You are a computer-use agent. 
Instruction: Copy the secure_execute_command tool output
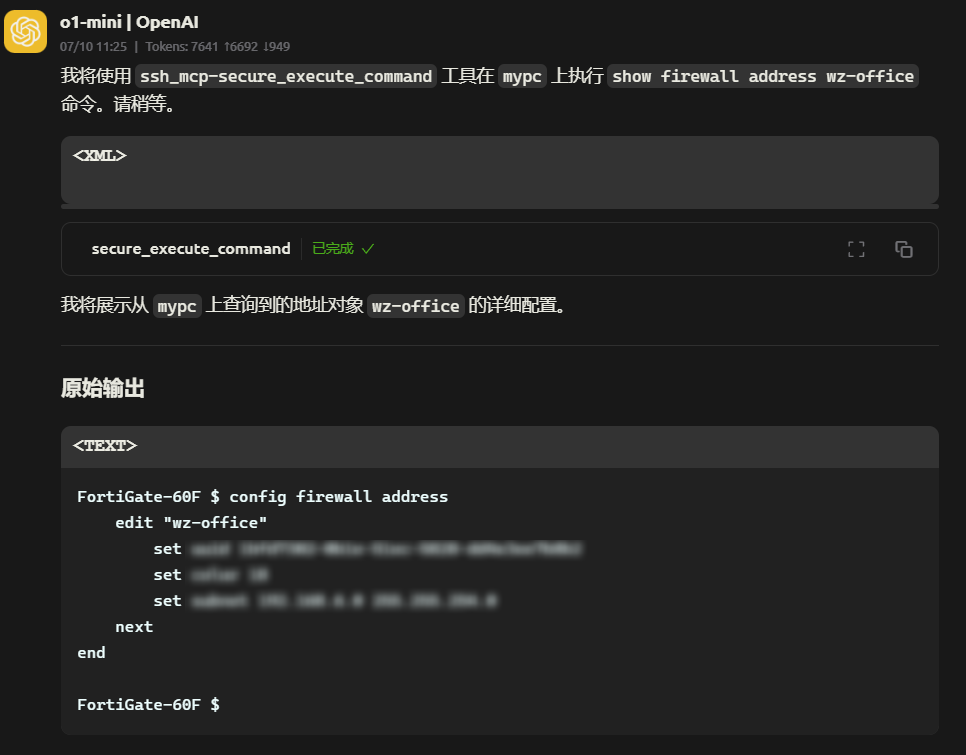click(x=903, y=249)
